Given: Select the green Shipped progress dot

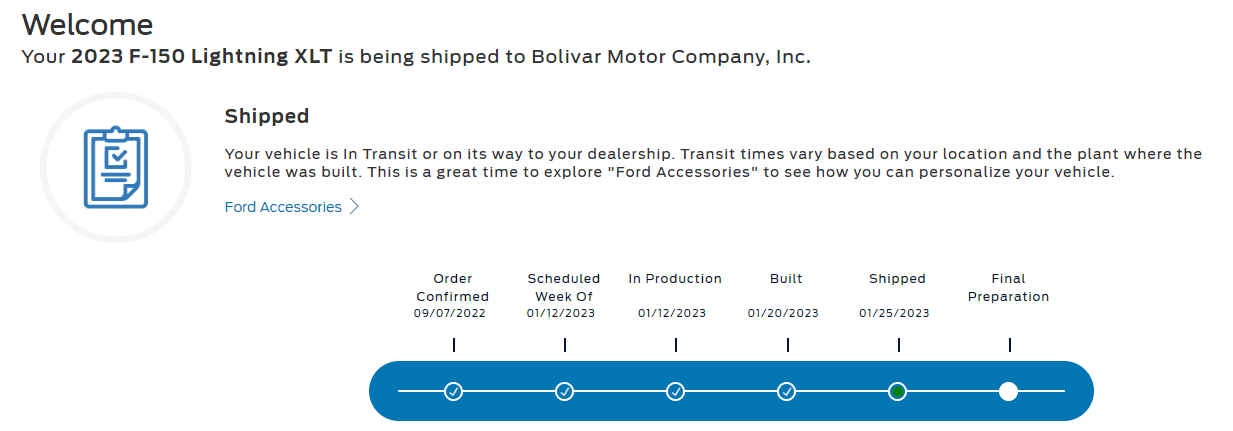Looking at the screenshot, I should 898,391.
